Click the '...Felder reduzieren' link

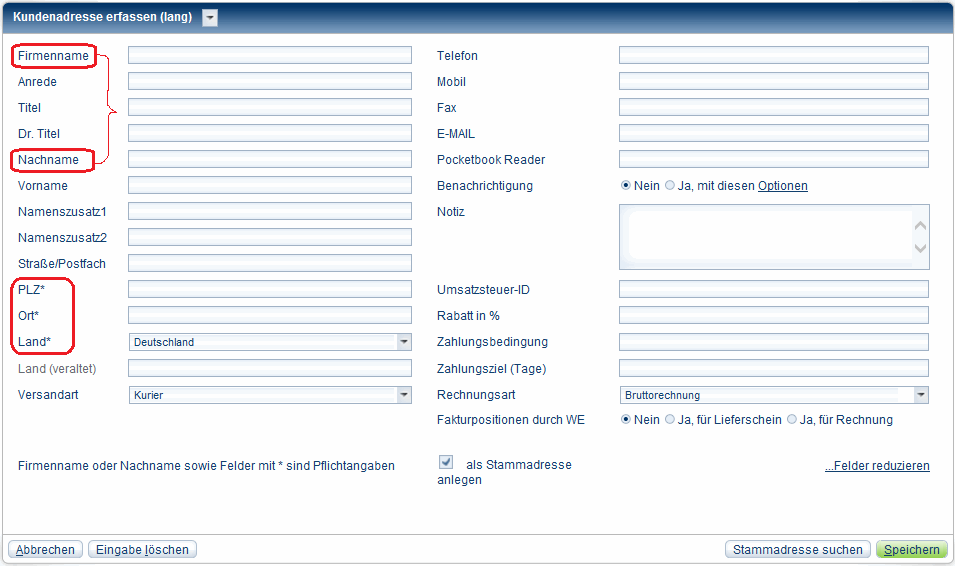[877, 466]
